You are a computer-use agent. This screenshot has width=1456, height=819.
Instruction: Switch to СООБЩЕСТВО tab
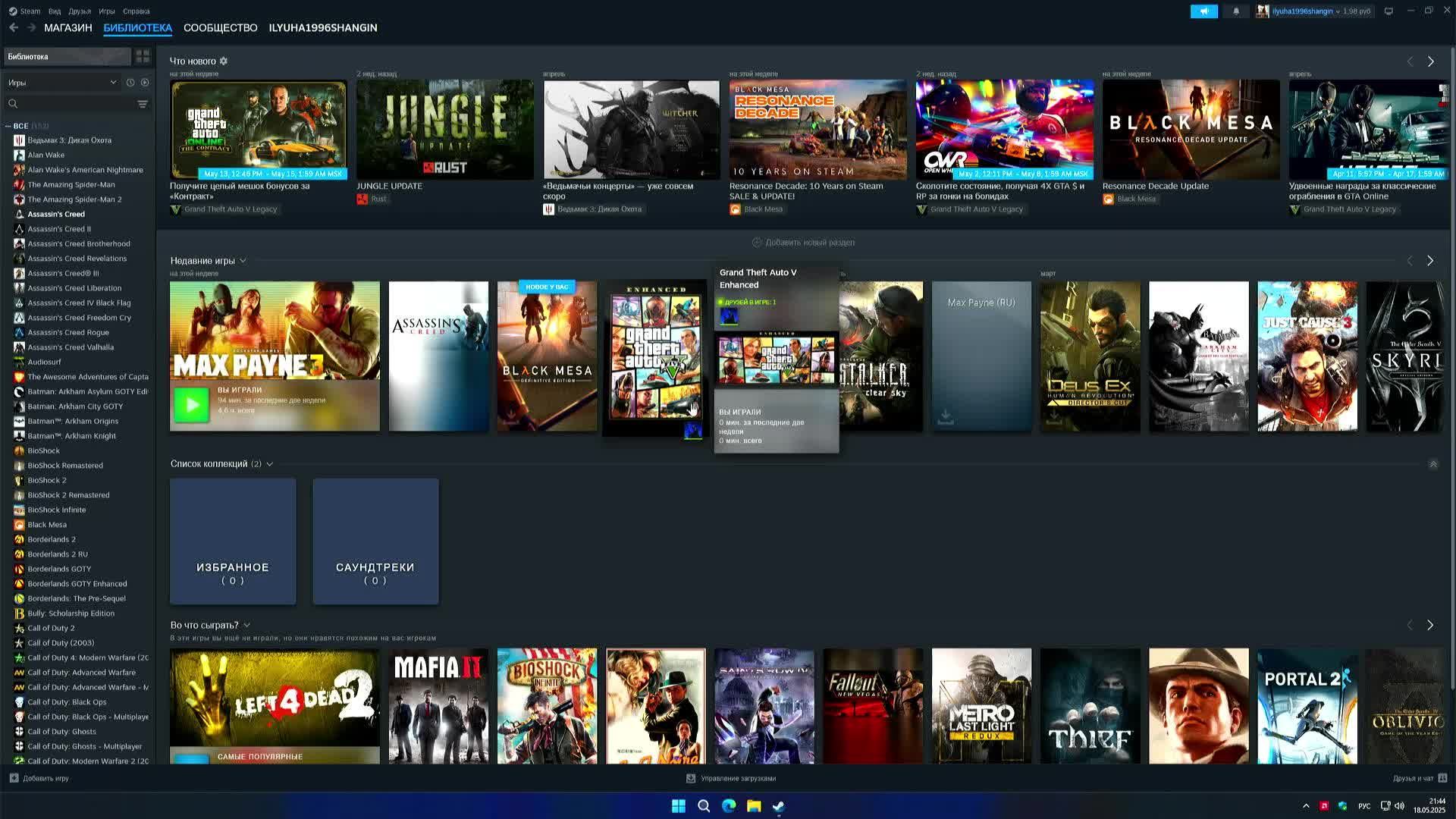coord(221,28)
